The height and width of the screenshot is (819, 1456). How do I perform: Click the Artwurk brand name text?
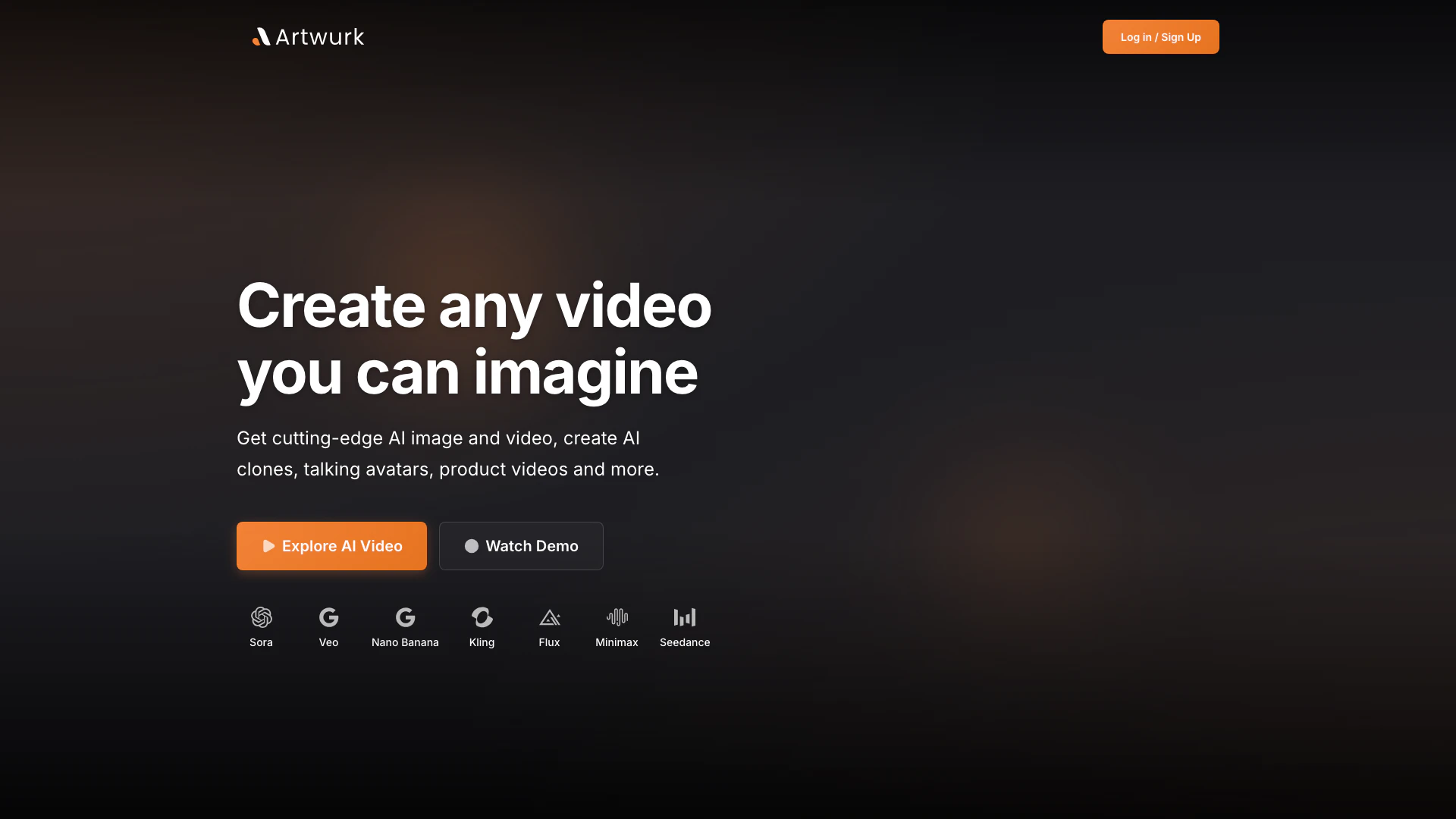coord(319,36)
